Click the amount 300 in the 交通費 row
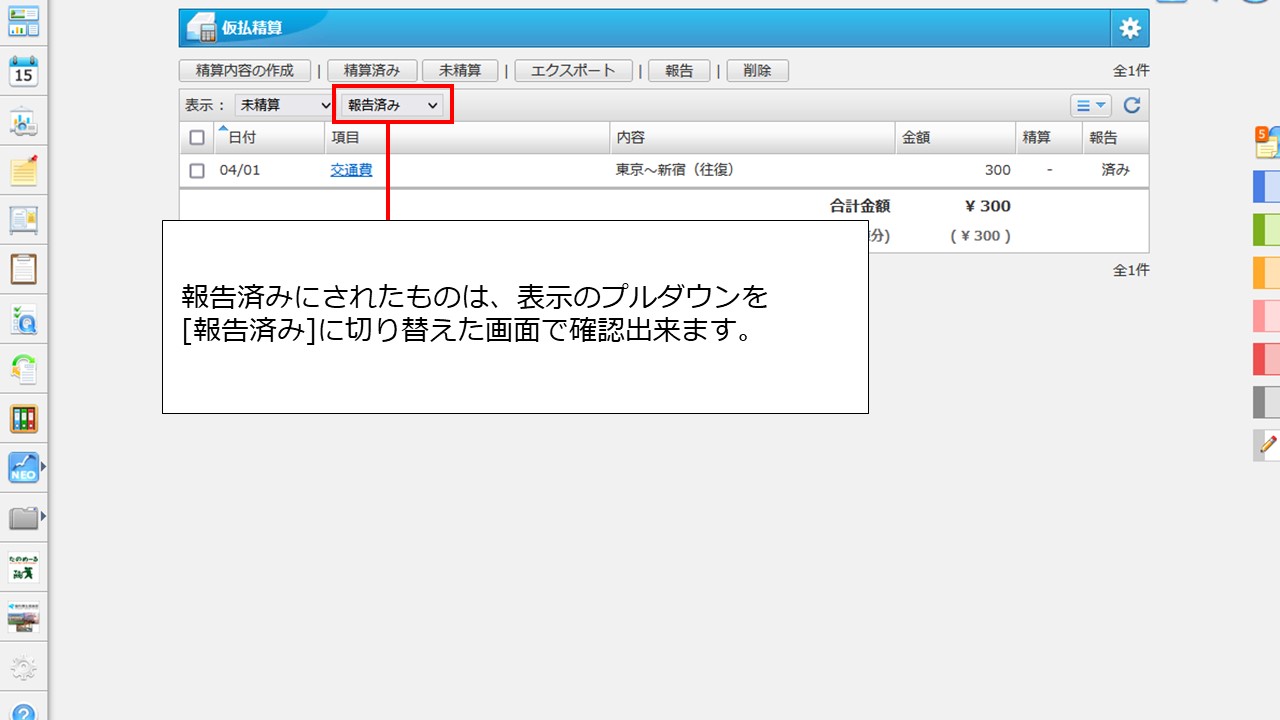 [x=997, y=170]
